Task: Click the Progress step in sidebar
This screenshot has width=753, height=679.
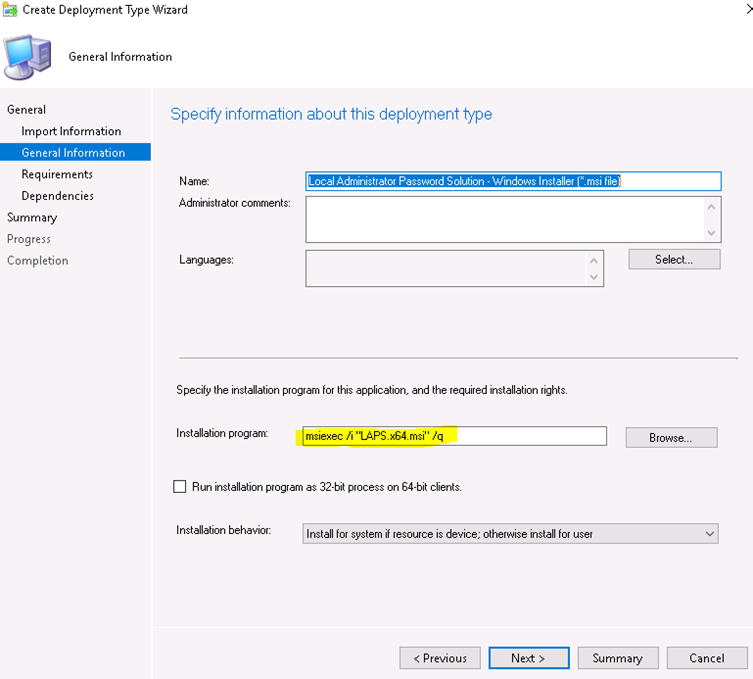Action: point(29,239)
